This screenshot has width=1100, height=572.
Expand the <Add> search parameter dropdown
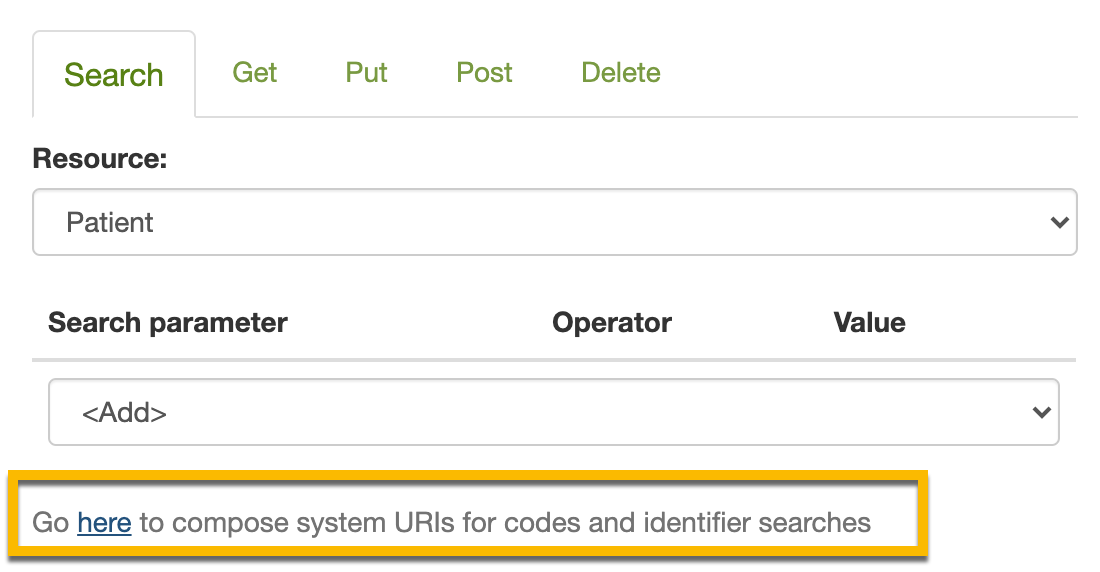point(554,412)
